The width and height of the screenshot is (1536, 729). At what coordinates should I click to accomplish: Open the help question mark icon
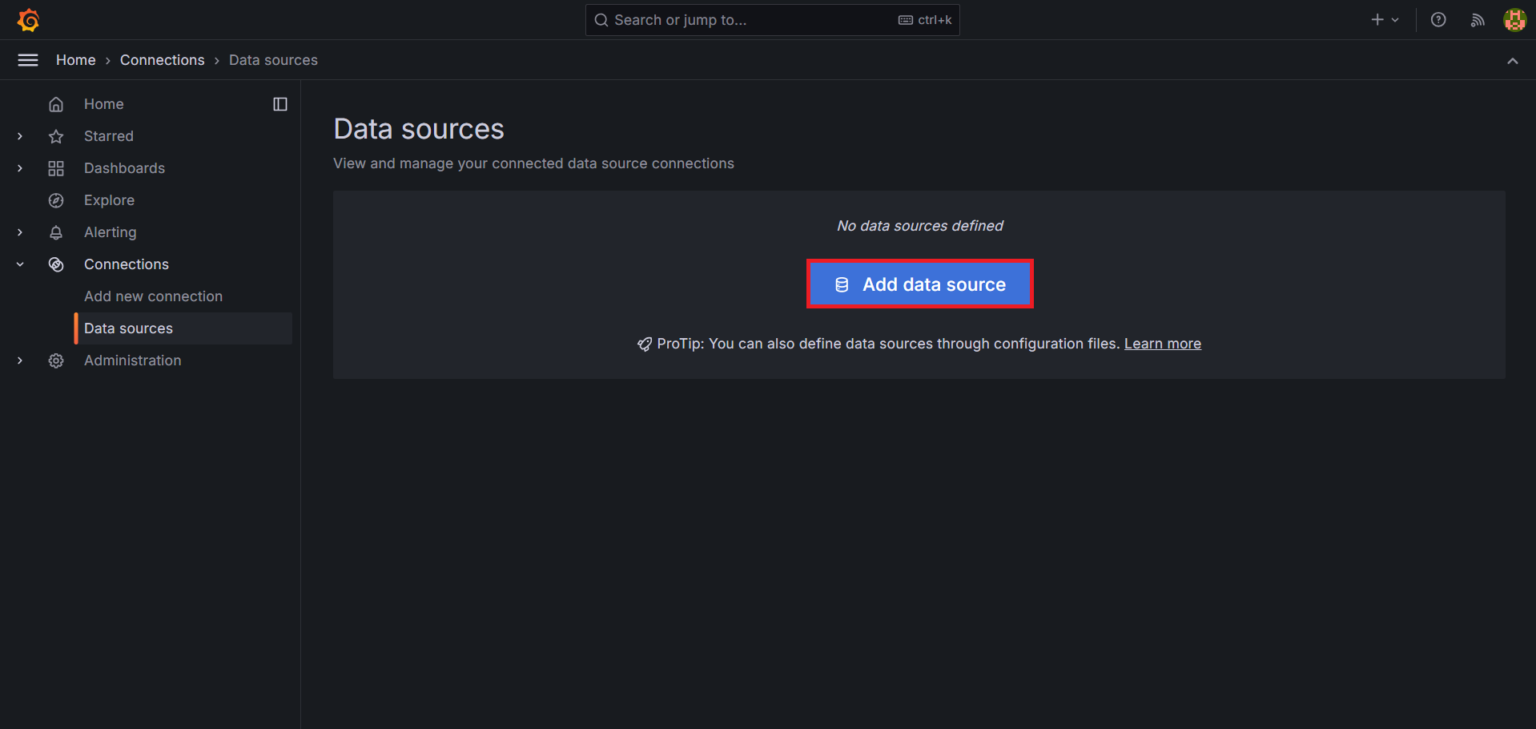click(x=1438, y=20)
